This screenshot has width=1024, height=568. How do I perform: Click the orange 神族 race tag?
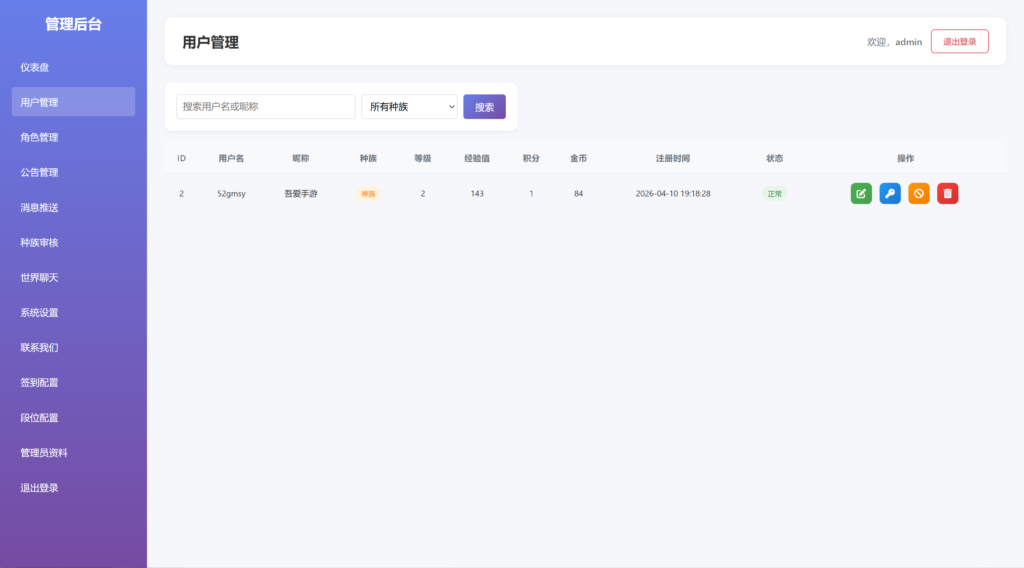(x=368, y=194)
